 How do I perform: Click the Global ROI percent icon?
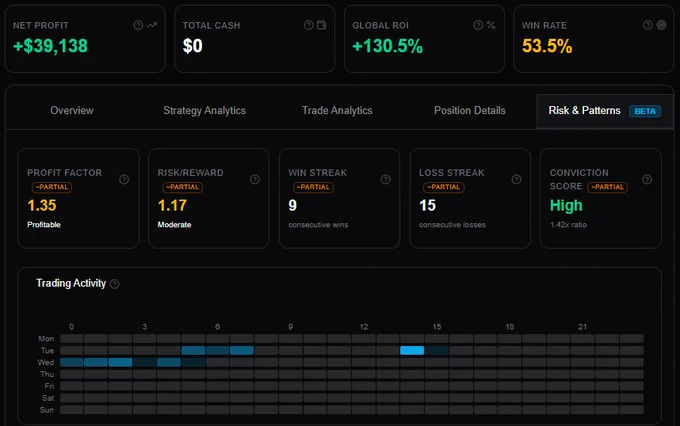491,25
